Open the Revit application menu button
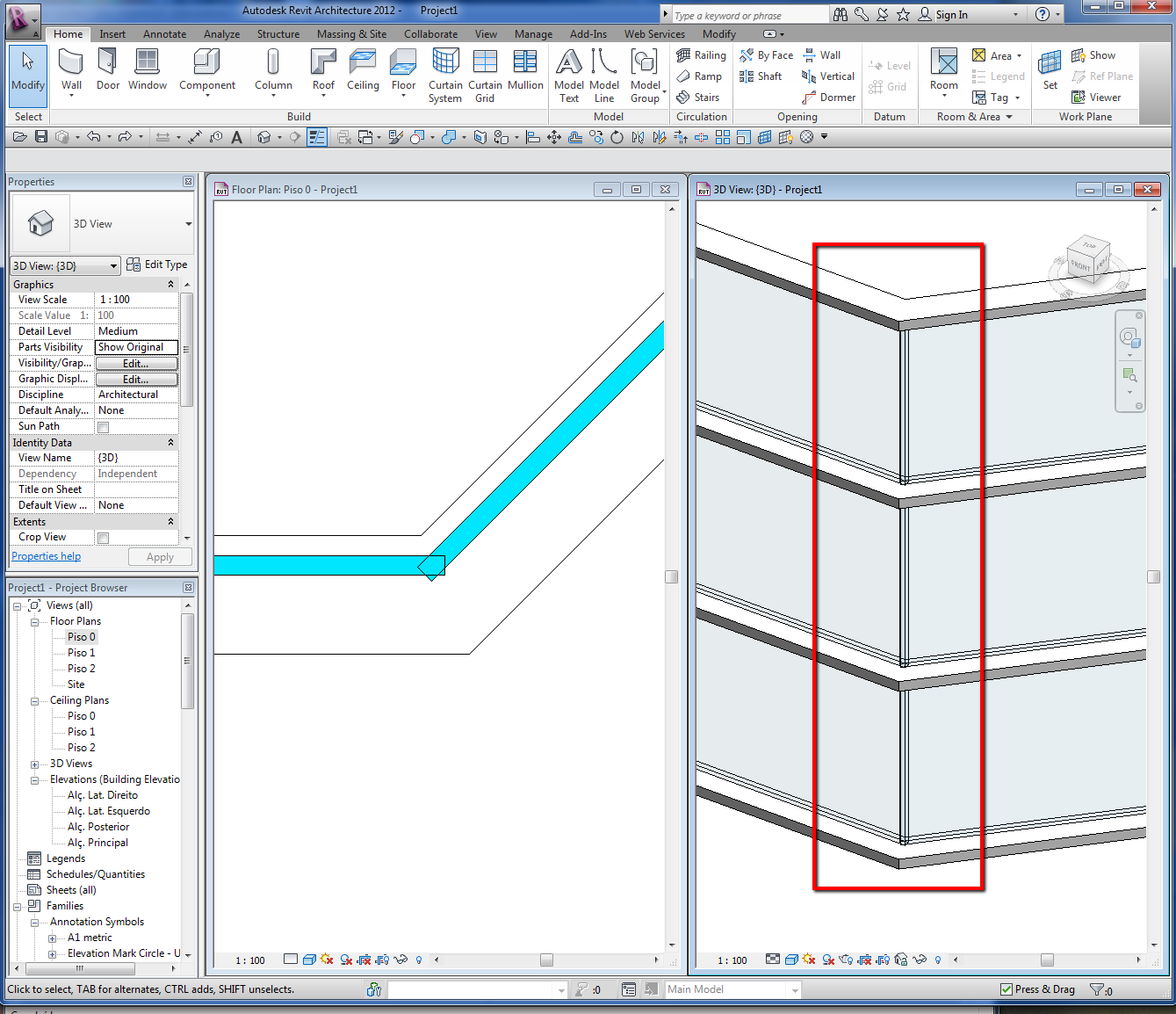 (x=22, y=21)
